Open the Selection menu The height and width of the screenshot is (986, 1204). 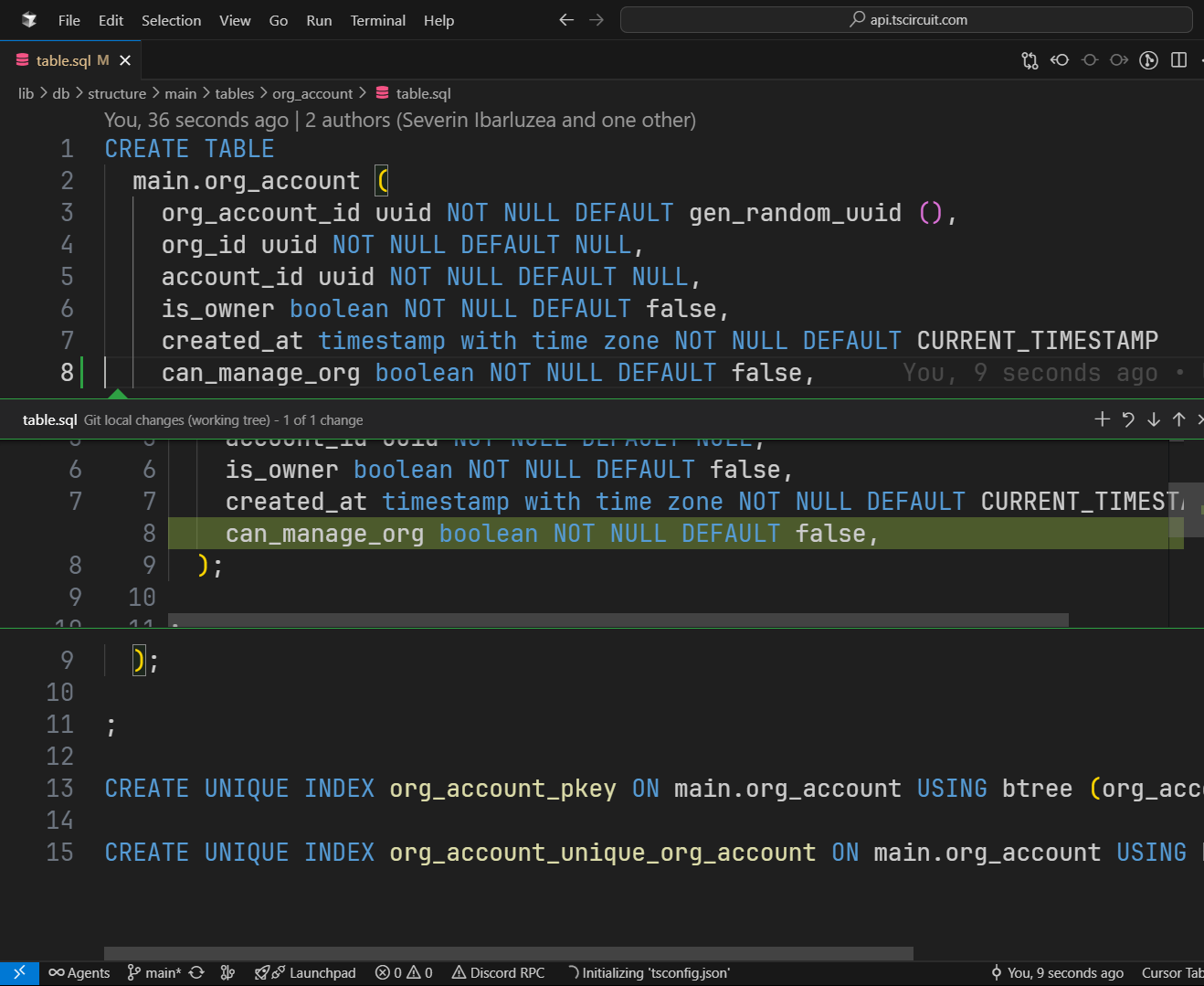(x=172, y=20)
